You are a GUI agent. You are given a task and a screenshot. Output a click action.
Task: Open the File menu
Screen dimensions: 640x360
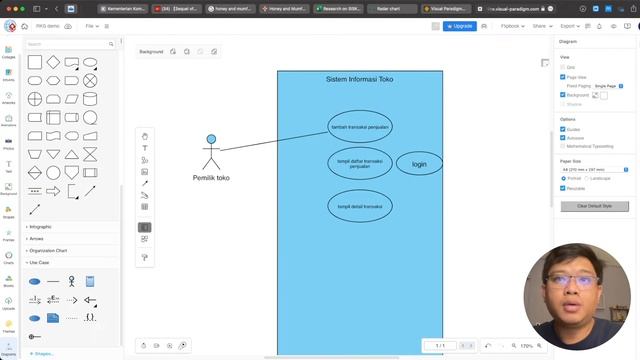[92, 26]
